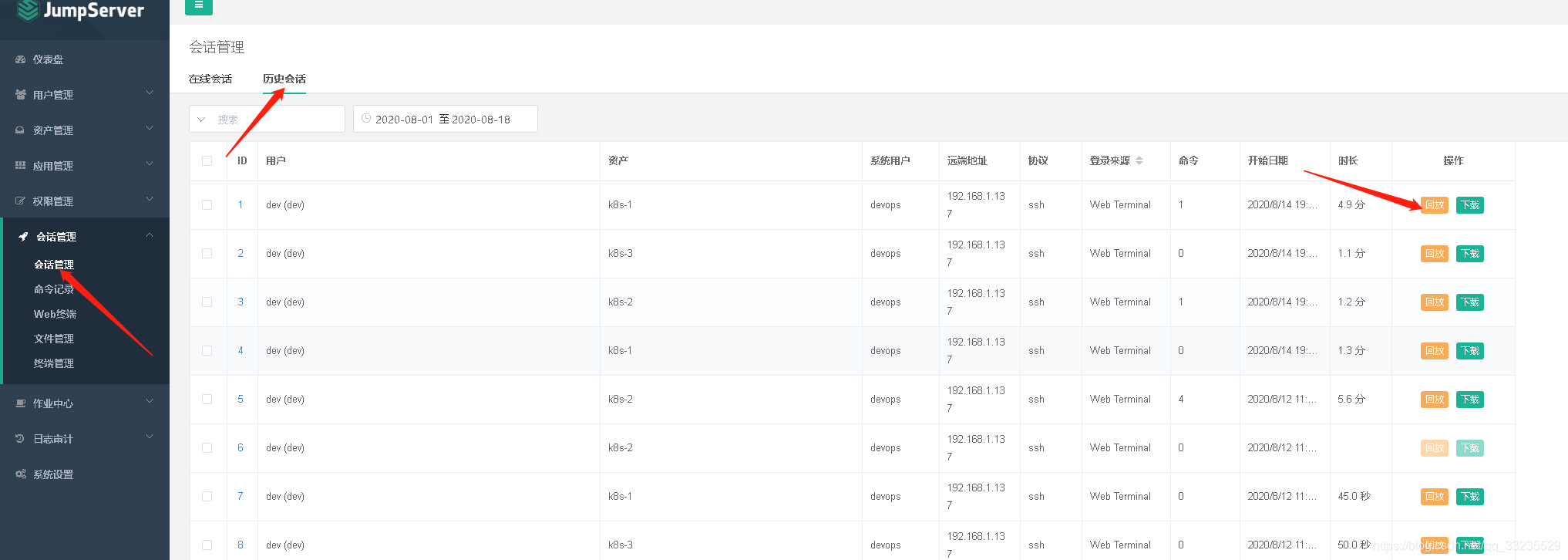Switch to 历史会话 tab
The image size is (1568, 560).
284,79
